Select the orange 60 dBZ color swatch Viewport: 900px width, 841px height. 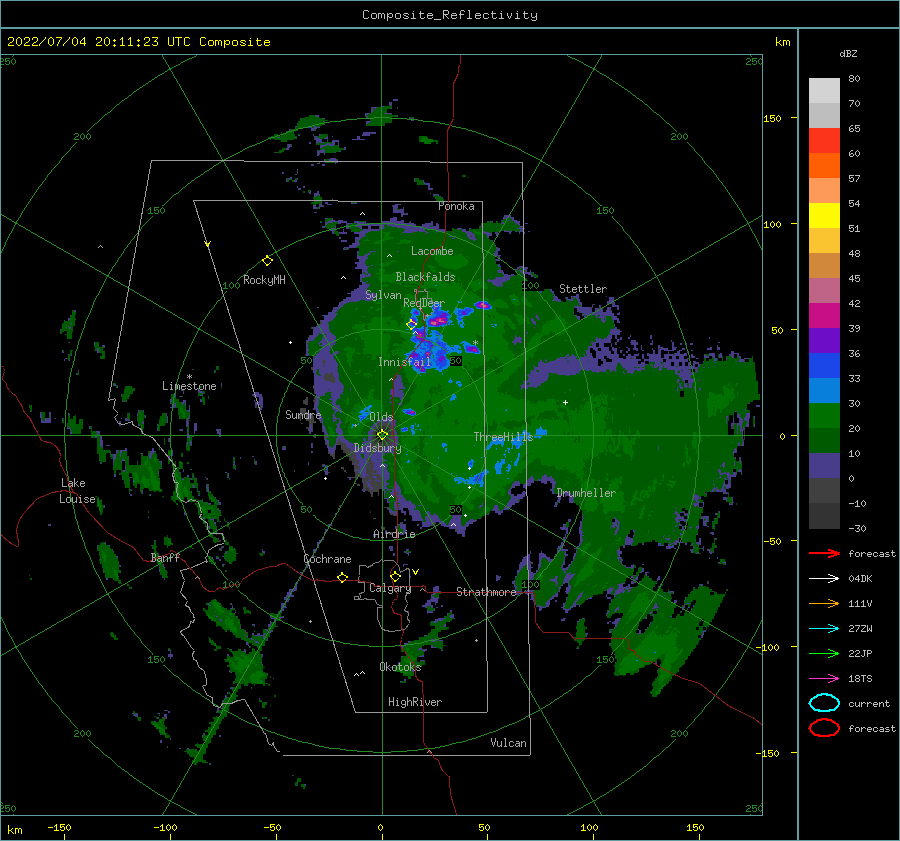[x=824, y=165]
